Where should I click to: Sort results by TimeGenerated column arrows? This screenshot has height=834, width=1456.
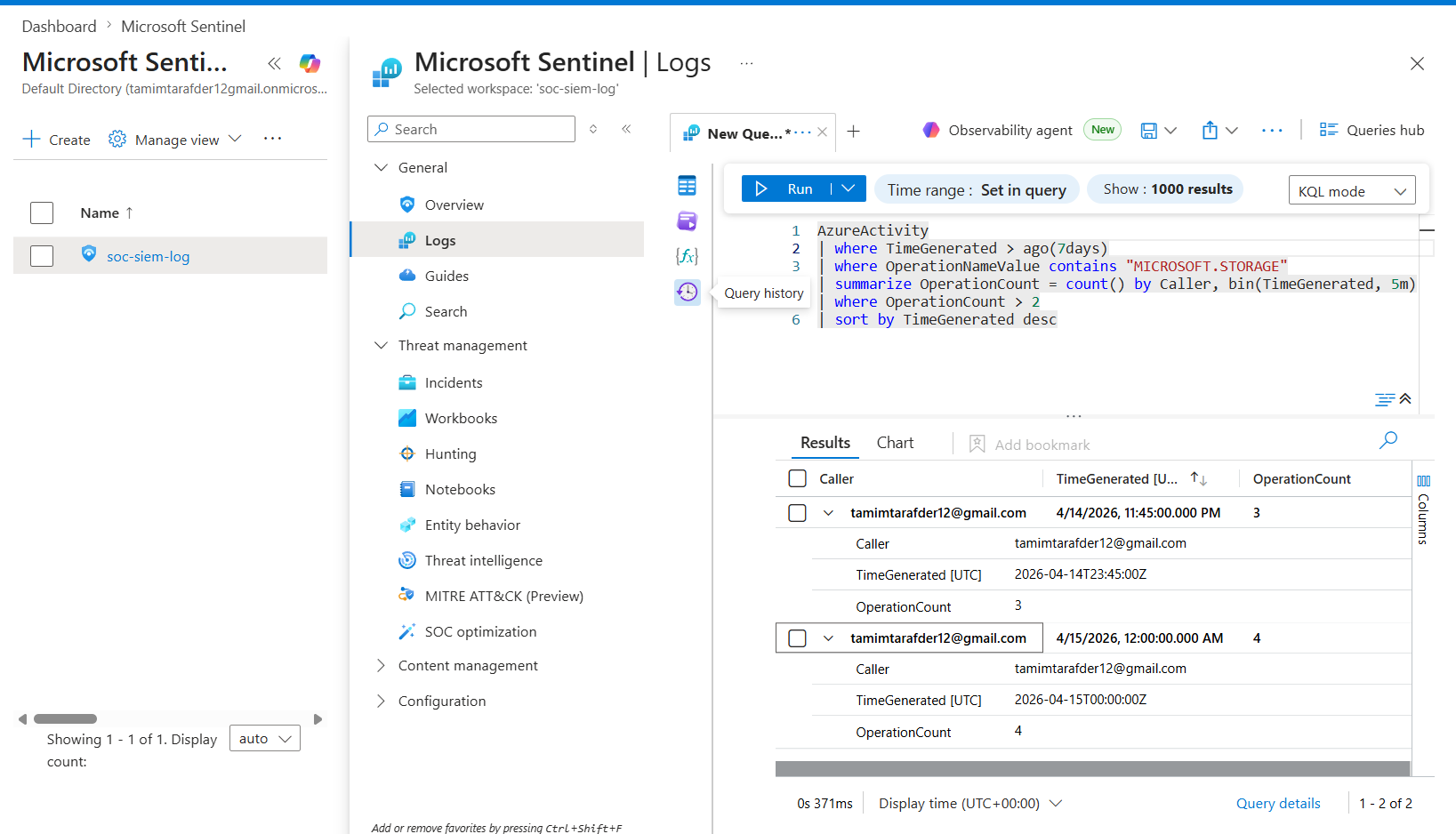tap(1199, 478)
